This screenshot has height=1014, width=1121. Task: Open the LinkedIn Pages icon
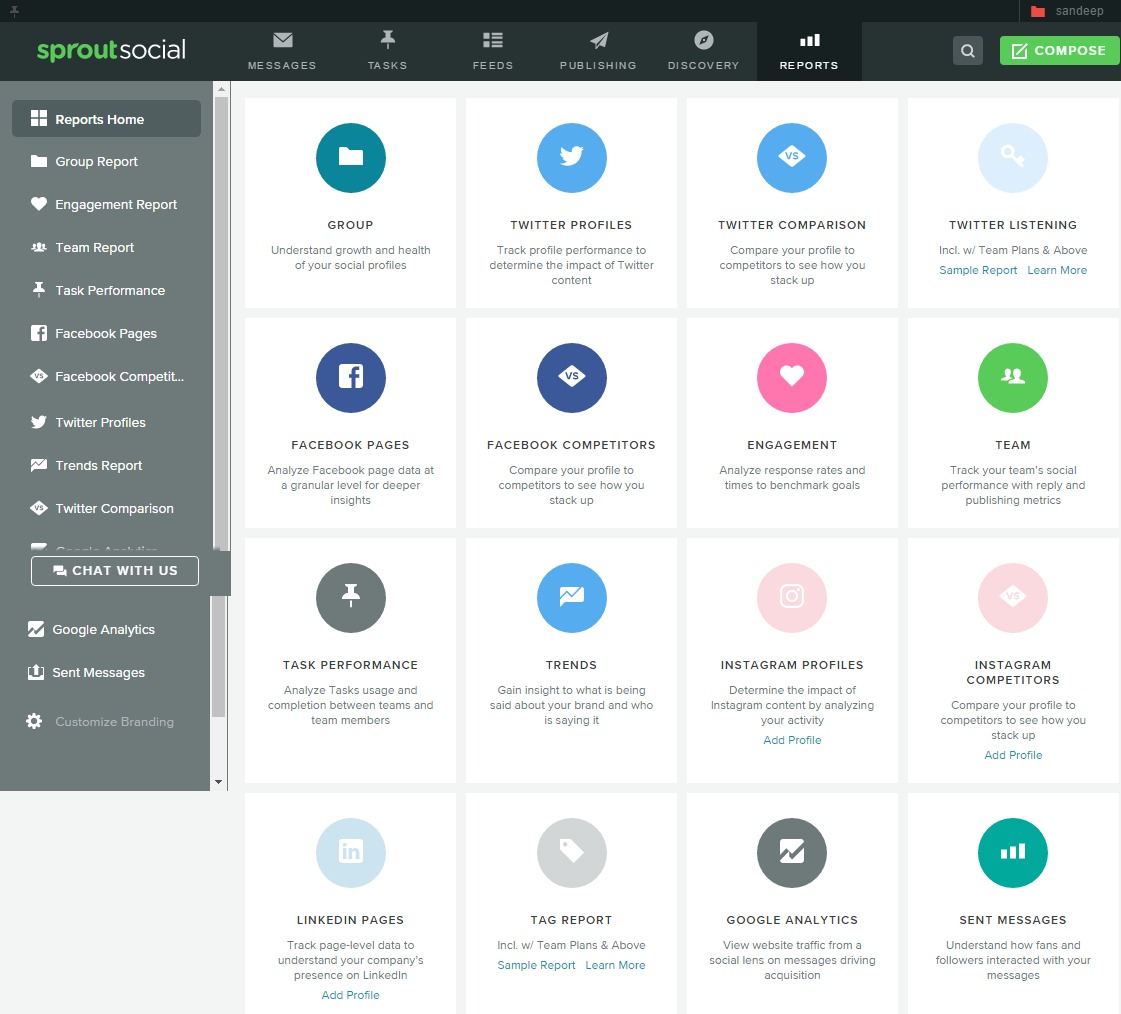[350, 852]
